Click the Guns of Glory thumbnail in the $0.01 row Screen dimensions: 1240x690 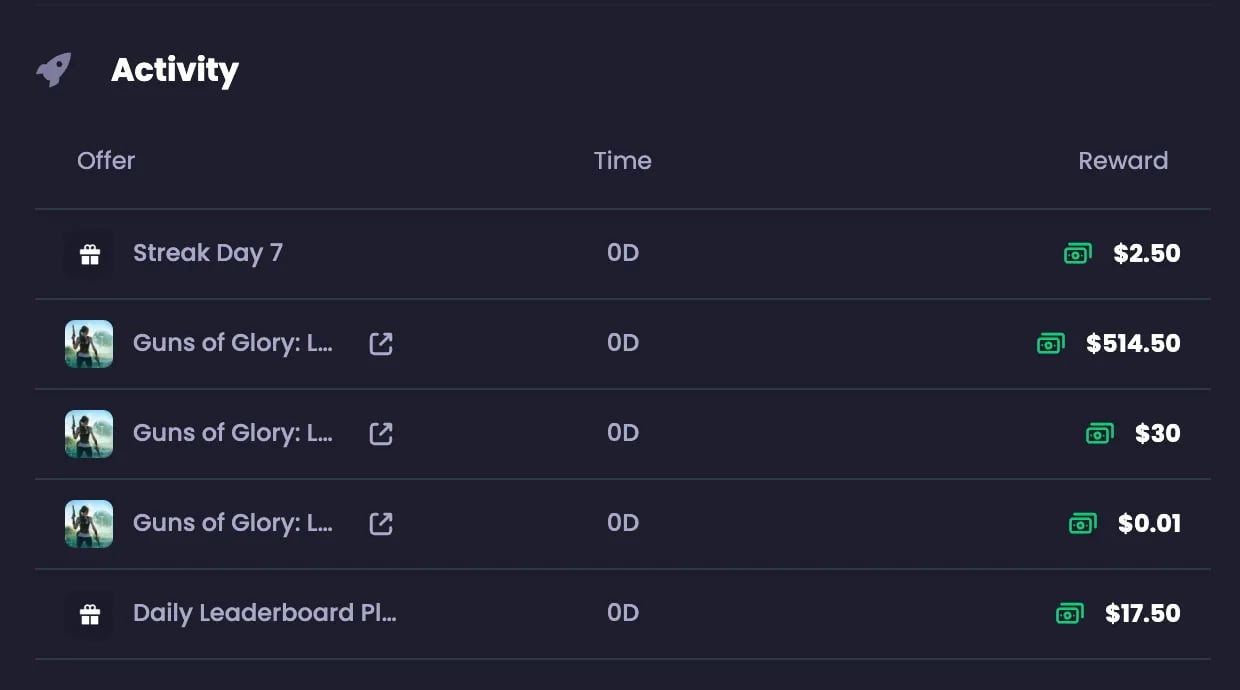[89, 524]
